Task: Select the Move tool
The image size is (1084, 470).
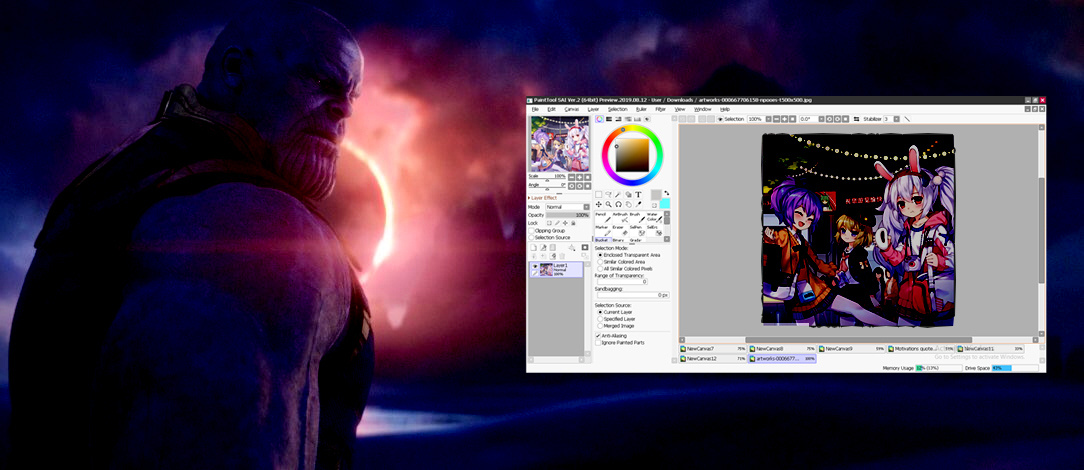Action: pos(599,205)
